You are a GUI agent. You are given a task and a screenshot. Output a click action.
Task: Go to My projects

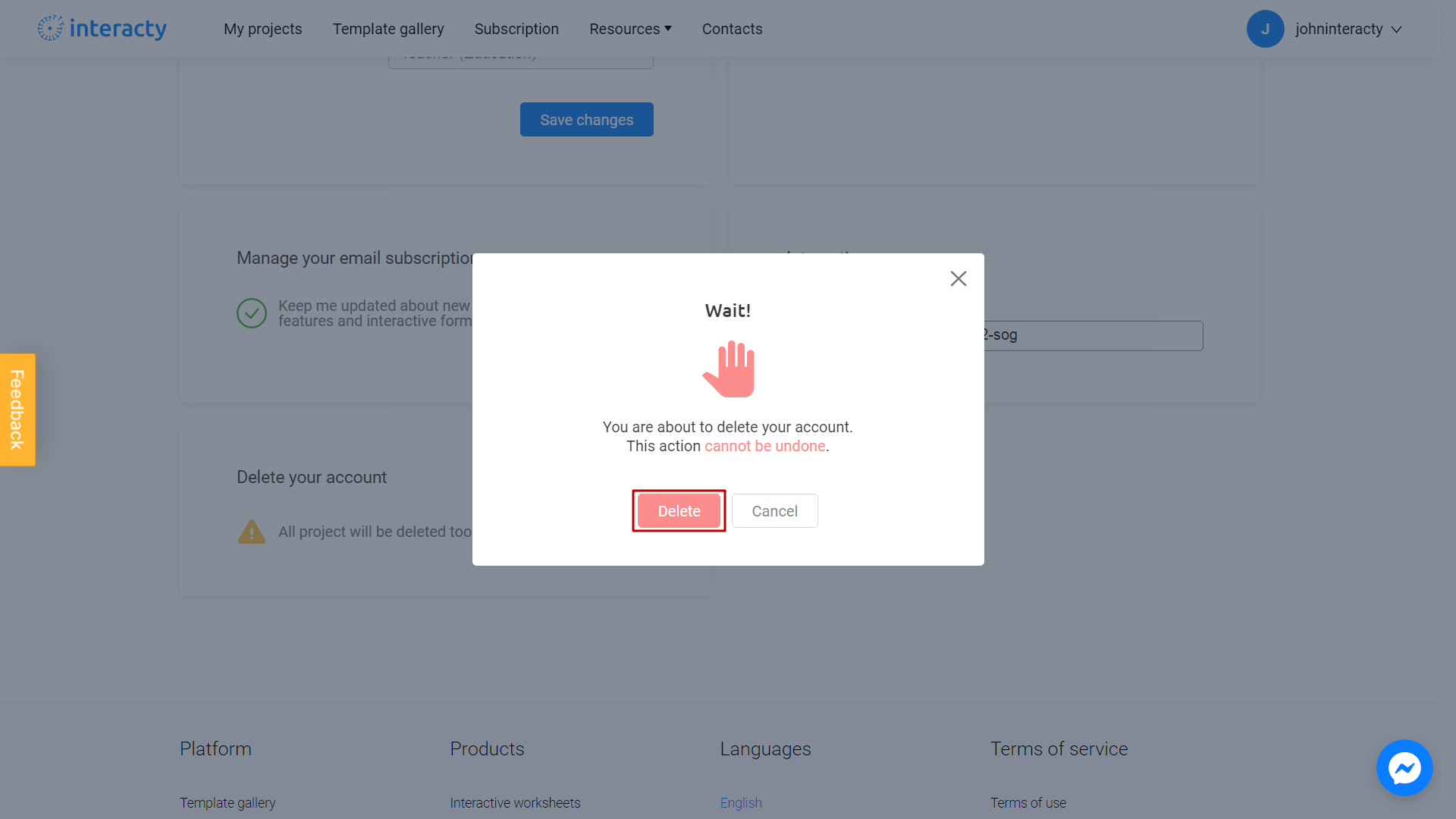tap(262, 29)
